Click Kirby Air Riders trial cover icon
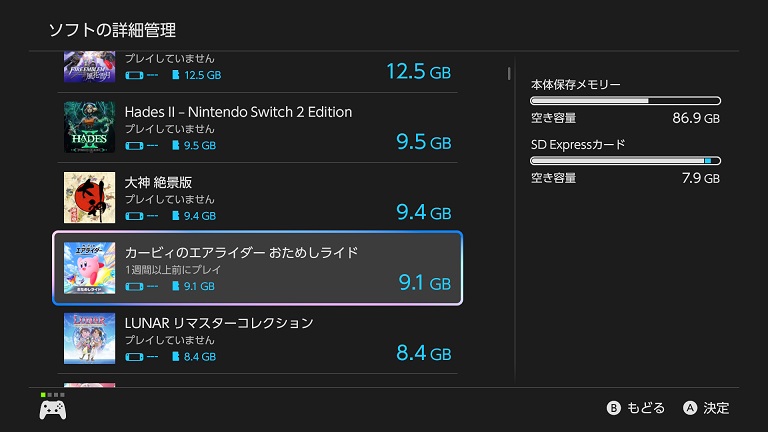Viewport: 768px width, 432px height. [90, 268]
